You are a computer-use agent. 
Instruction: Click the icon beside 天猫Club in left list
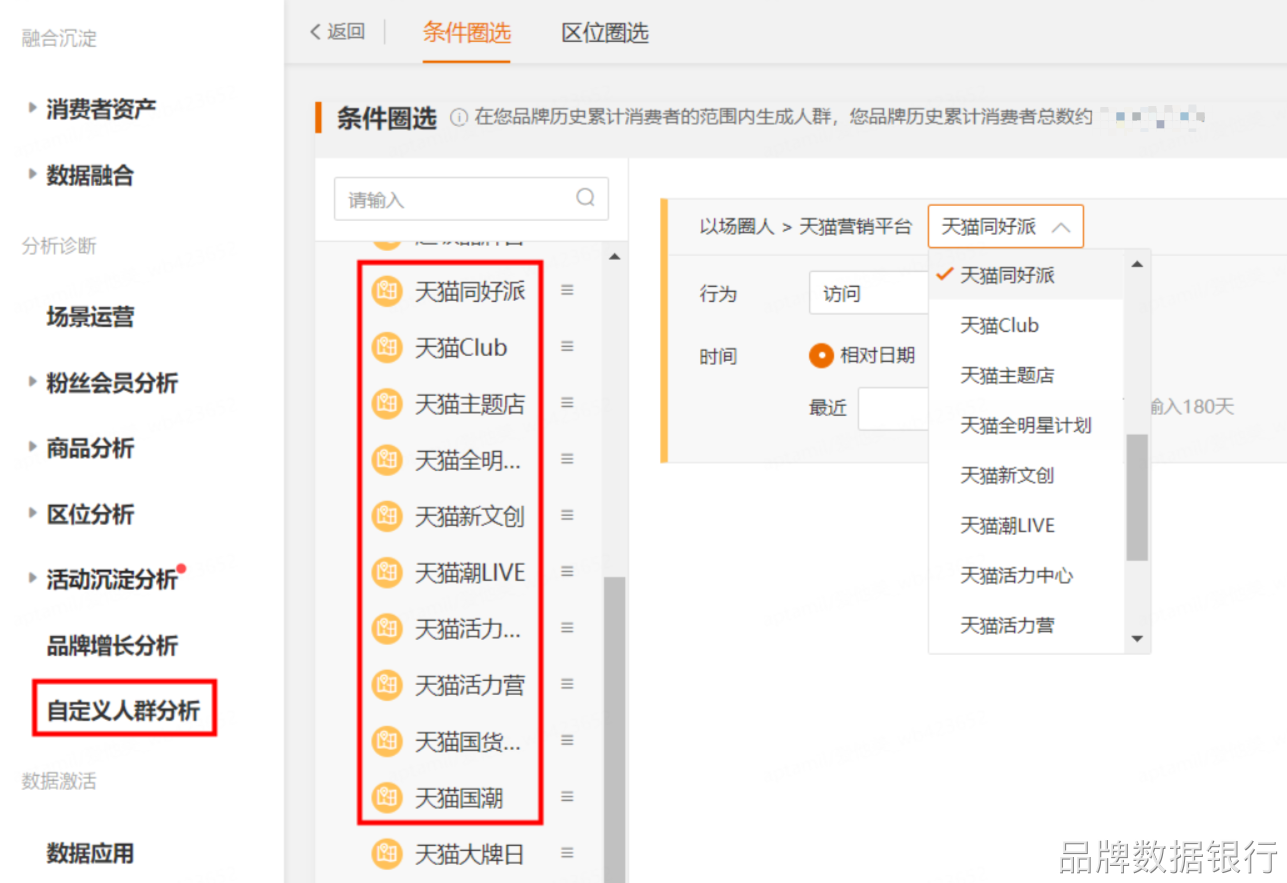387,348
